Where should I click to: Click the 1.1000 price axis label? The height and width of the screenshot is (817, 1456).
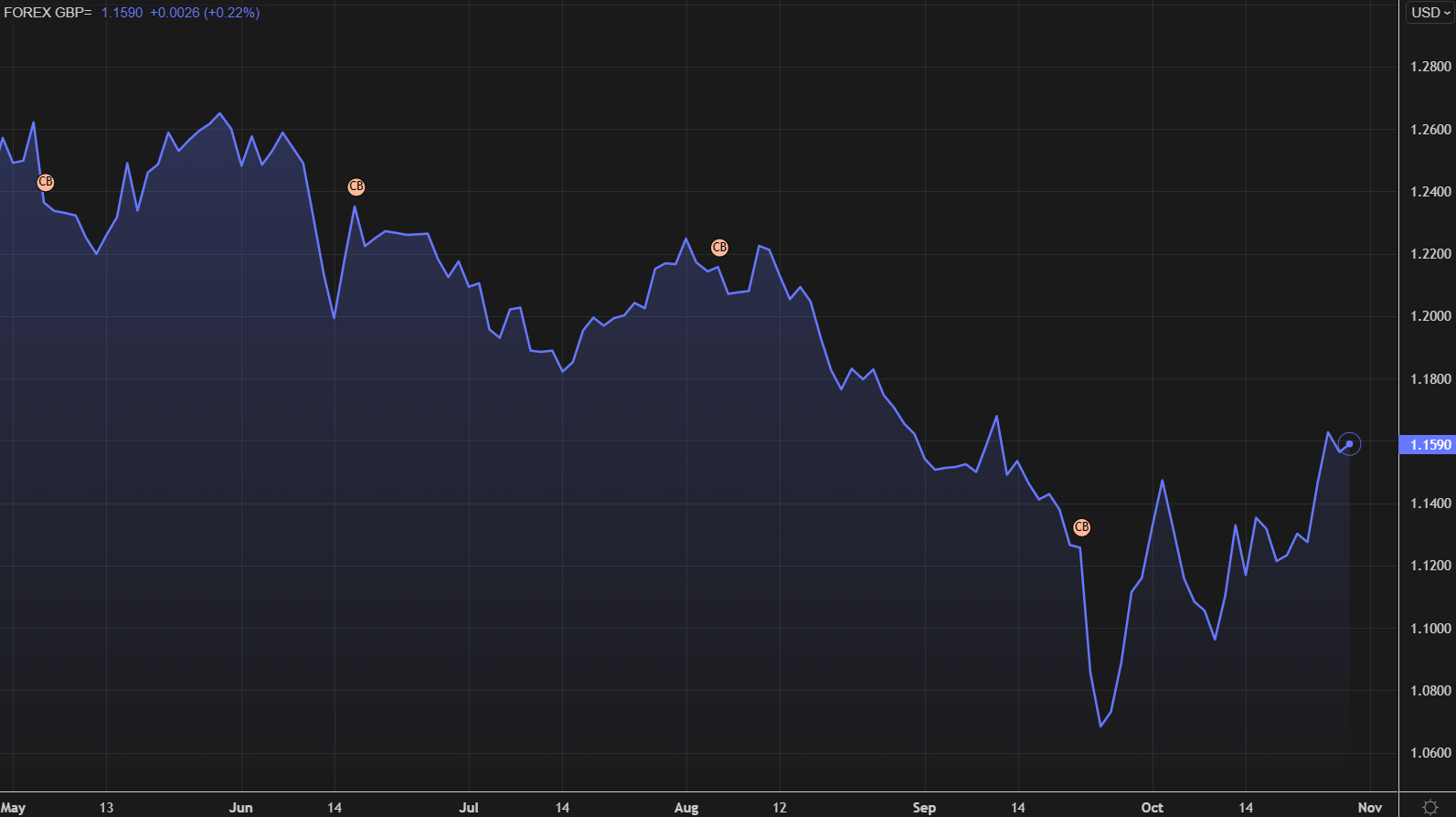click(1430, 629)
